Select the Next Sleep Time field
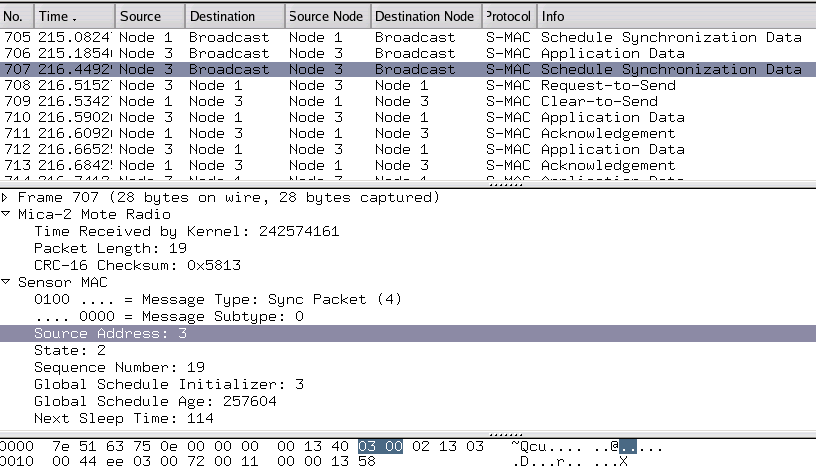The height and width of the screenshot is (472, 816). (x=124, y=418)
